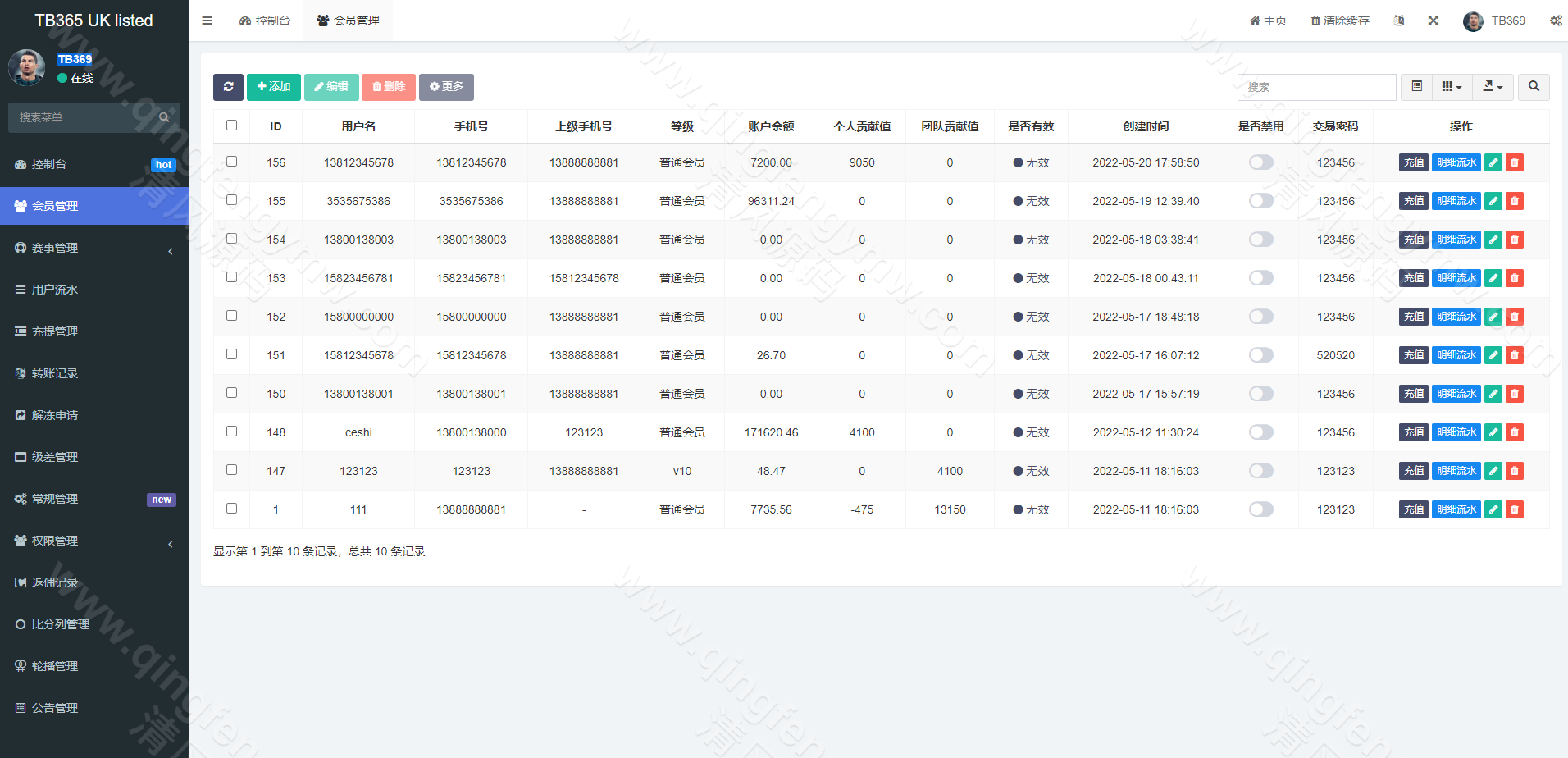Click the sidebar avatar of TB369
This screenshot has width=1568, height=758.
point(27,69)
